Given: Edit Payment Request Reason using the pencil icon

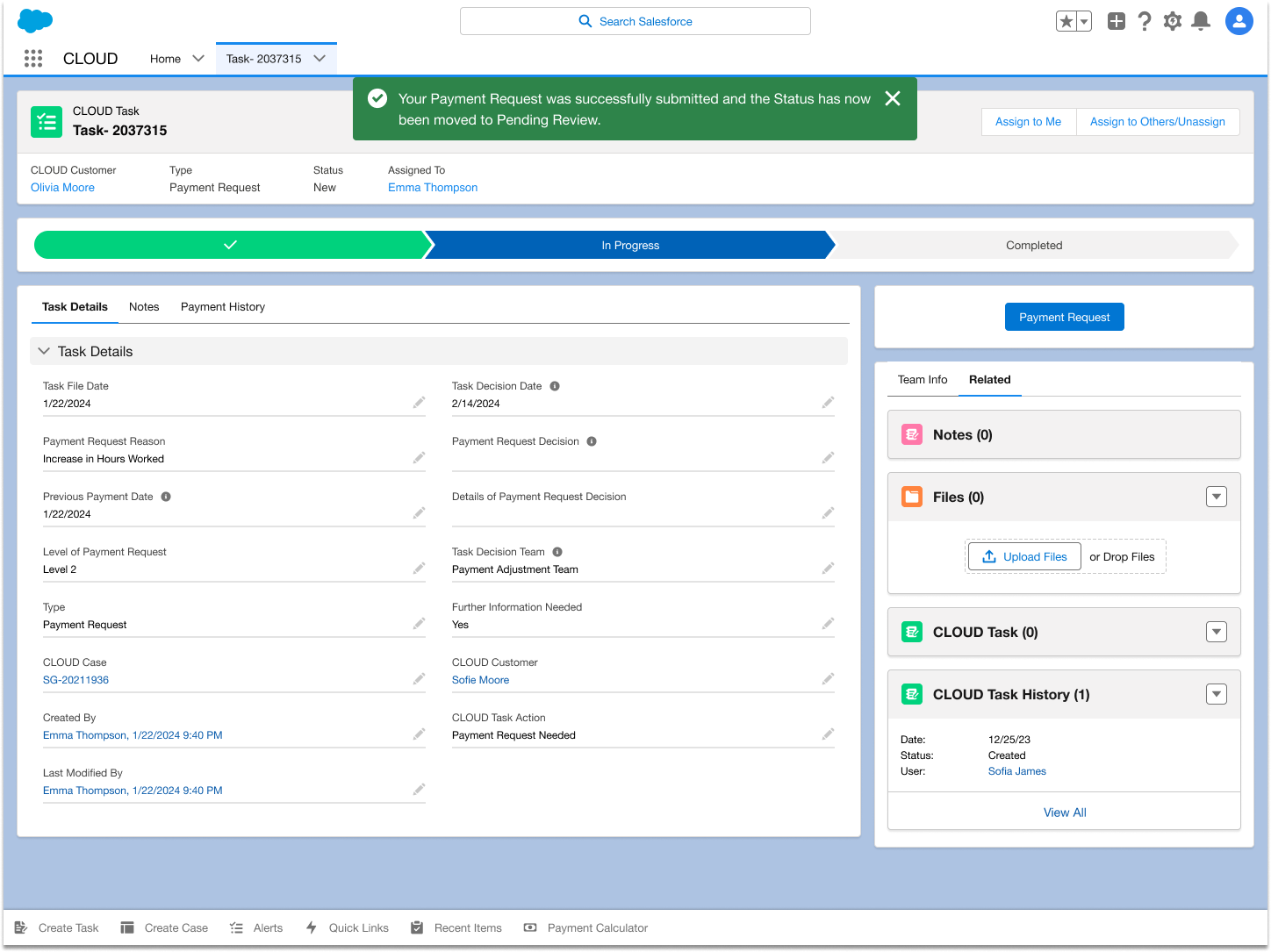Looking at the screenshot, I should click(x=419, y=457).
